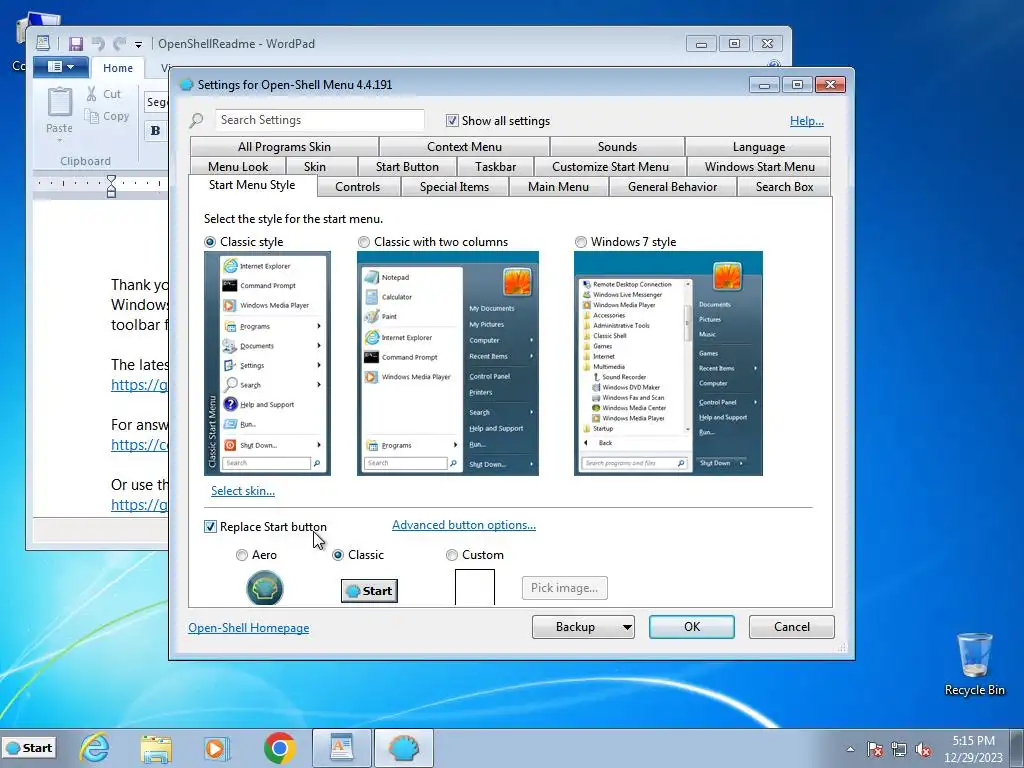
Task: Open Windows Explorer folder from taskbar
Action: coord(155,748)
